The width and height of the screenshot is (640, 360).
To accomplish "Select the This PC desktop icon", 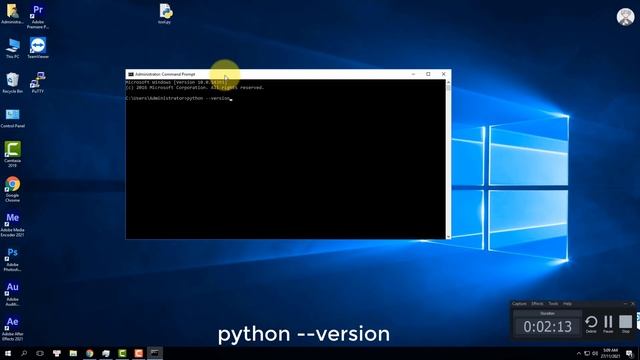I will (12, 49).
